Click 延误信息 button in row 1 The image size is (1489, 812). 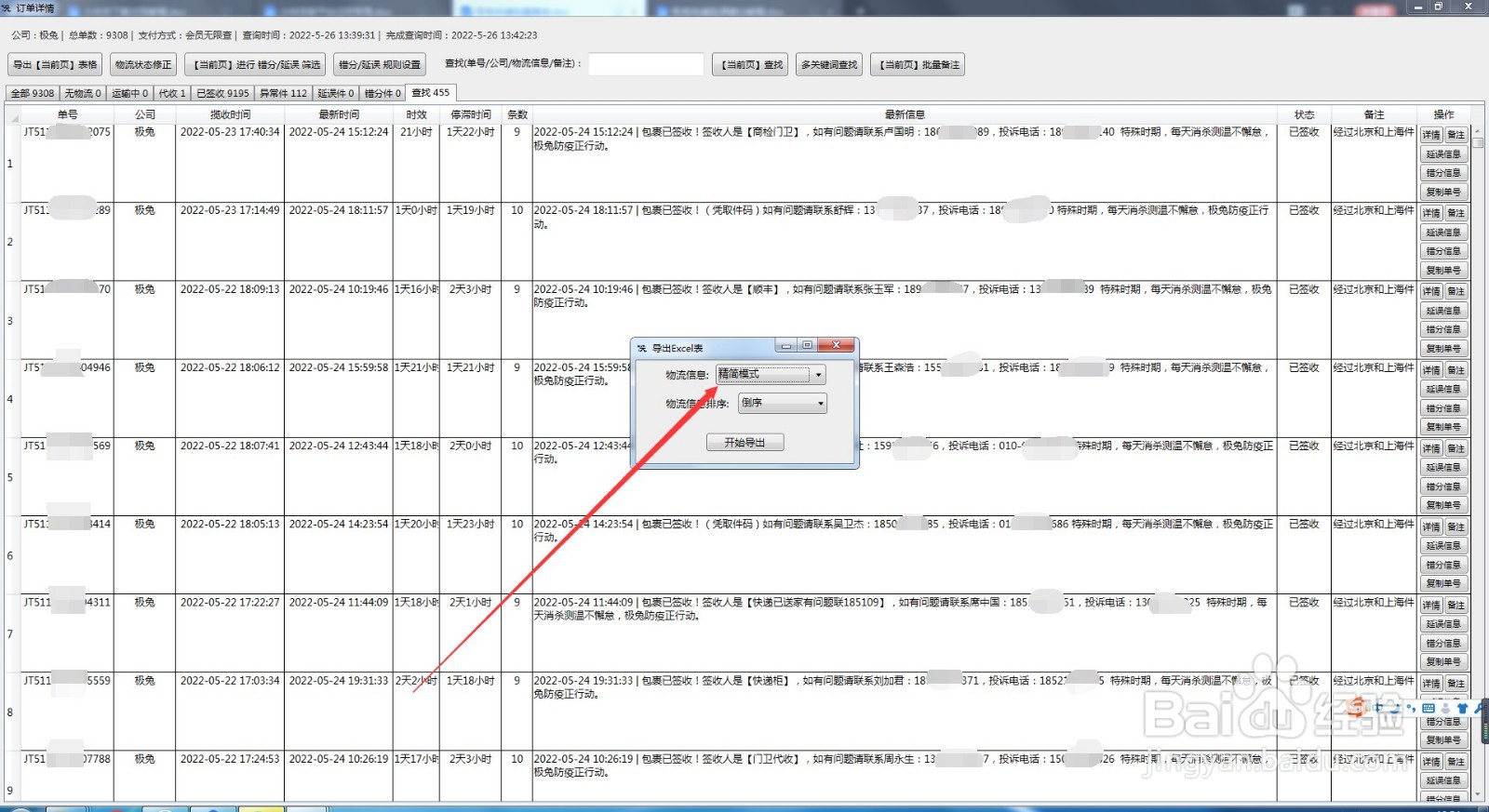pyautogui.click(x=1443, y=154)
